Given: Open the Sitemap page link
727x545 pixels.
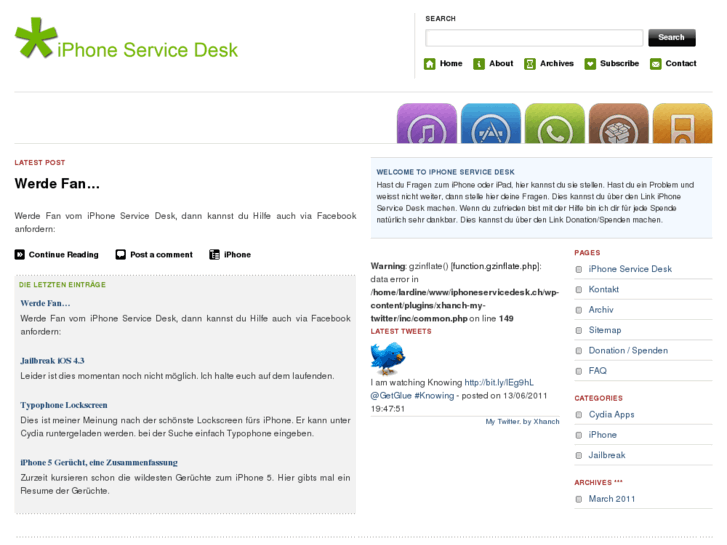Looking at the screenshot, I should tap(605, 330).
